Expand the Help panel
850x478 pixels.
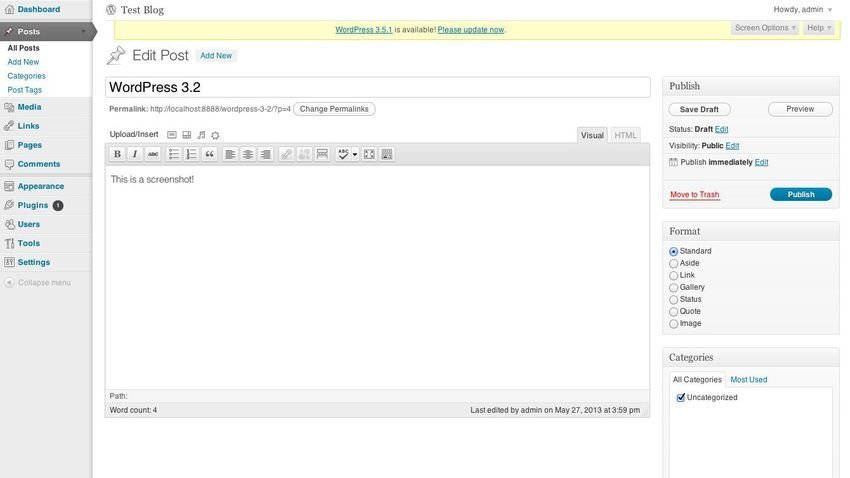coord(819,28)
